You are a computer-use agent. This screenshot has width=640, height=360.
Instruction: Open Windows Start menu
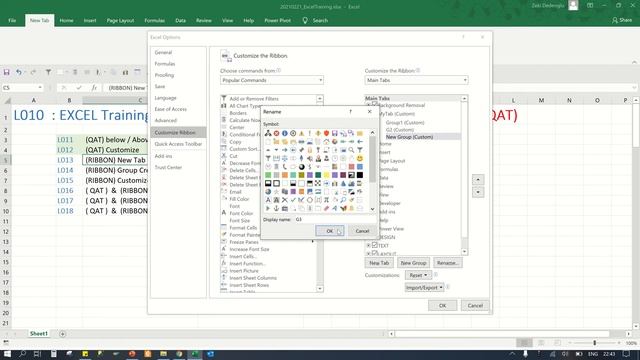(7, 354)
